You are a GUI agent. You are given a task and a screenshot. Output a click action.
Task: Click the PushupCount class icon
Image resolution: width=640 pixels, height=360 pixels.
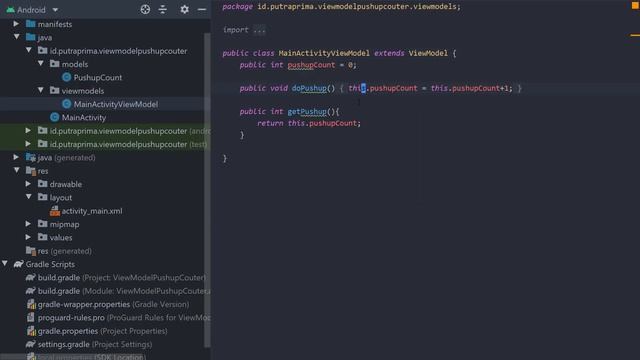(67, 77)
